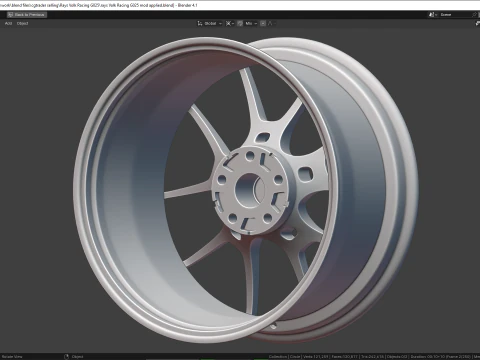Click the Rotate View status bar hint
The width and height of the screenshot is (480, 360).
12,357
